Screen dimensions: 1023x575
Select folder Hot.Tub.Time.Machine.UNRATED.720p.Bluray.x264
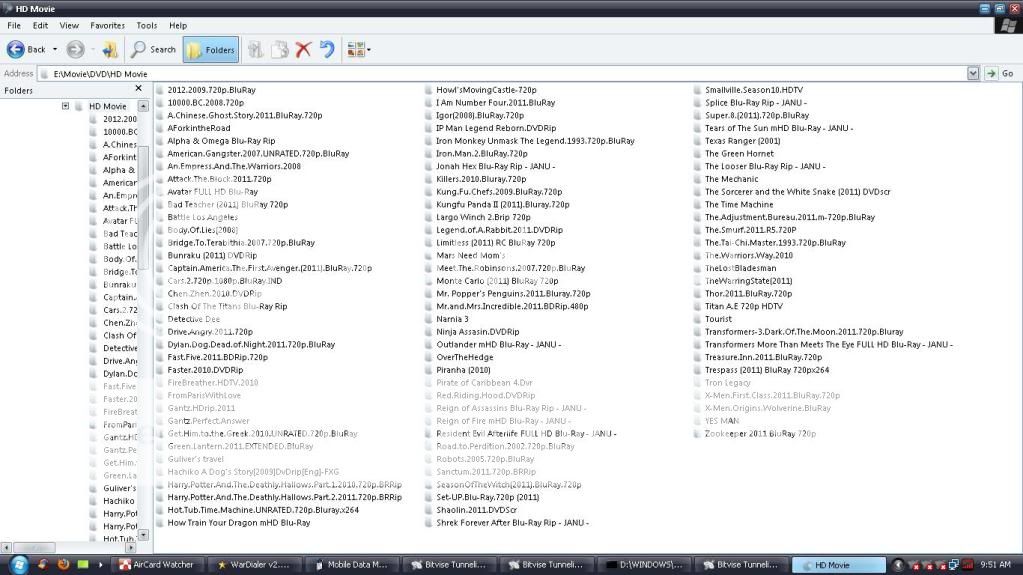[x=263, y=510]
